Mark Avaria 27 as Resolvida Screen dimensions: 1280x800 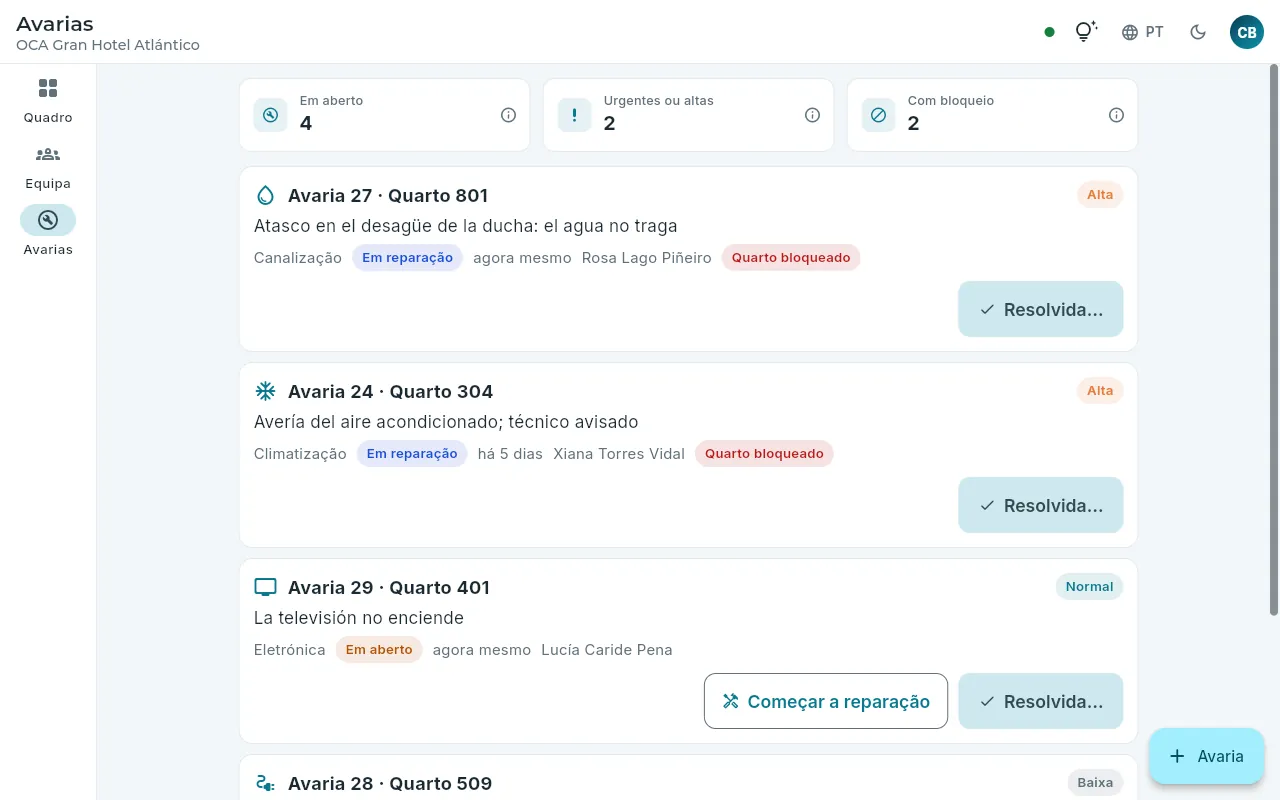point(1040,309)
